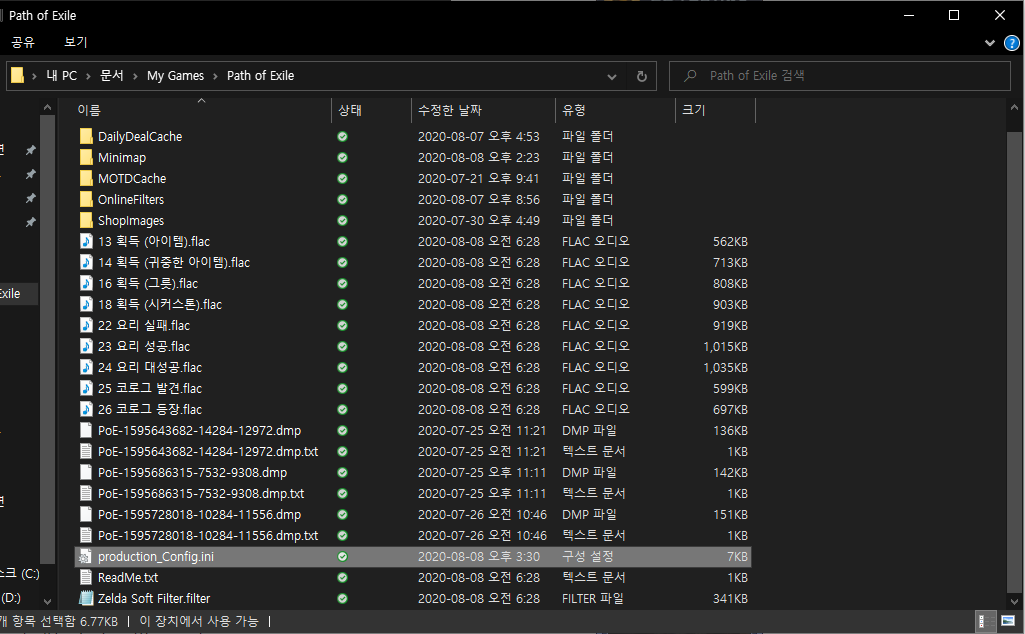The width and height of the screenshot is (1025, 634).
Task: Click the audio icon of 14 획득 (귀중한 아이템).flac
Action: point(86,262)
